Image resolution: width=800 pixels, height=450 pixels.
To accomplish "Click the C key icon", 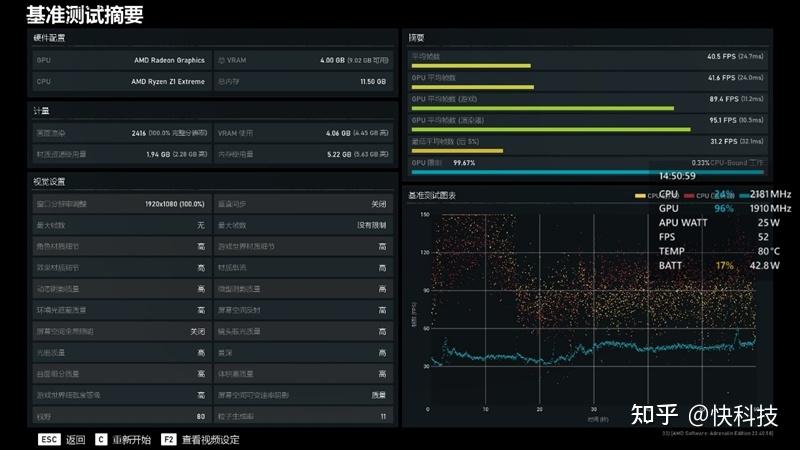I will 101,439.
